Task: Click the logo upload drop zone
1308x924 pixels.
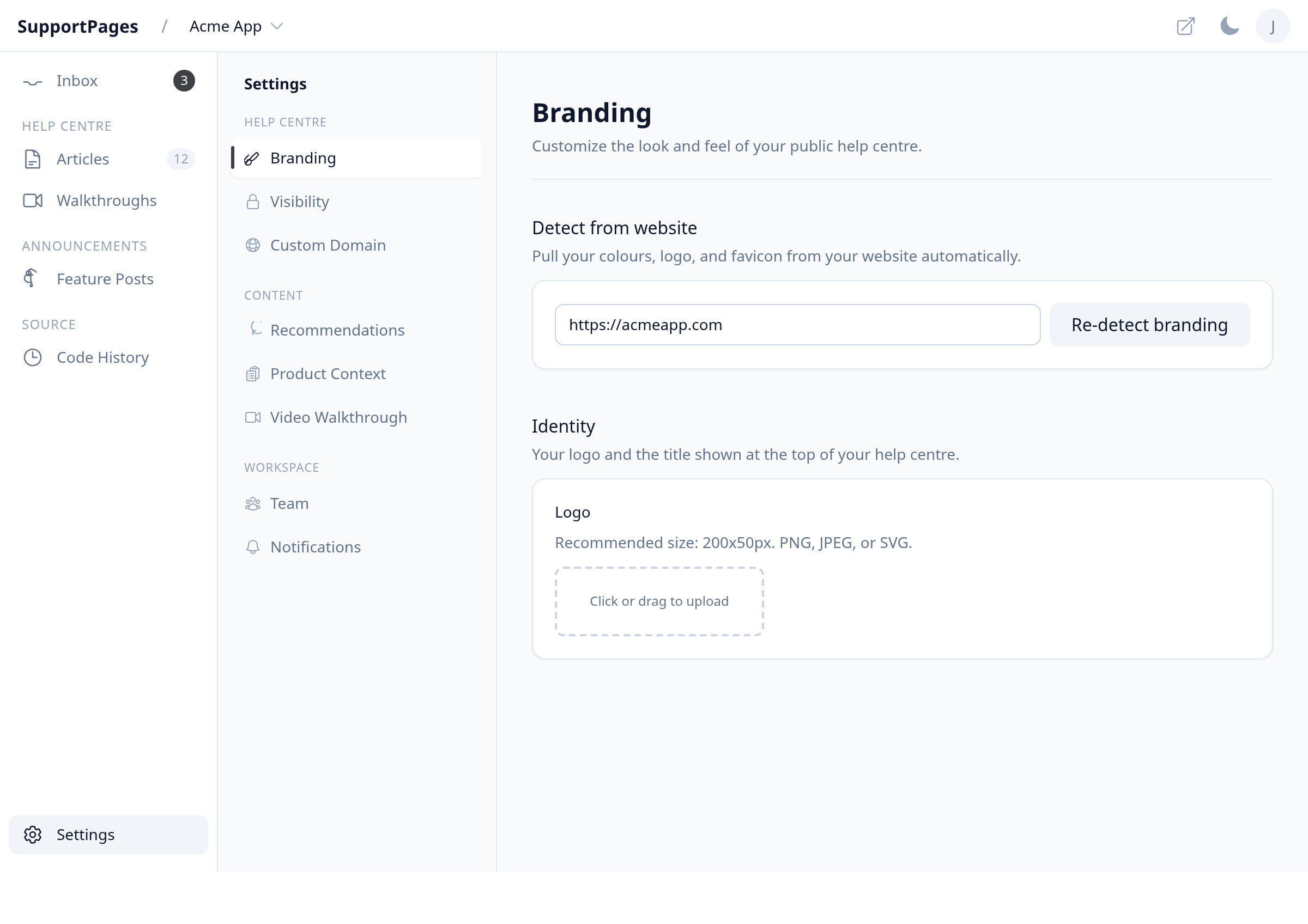Action: click(659, 601)
